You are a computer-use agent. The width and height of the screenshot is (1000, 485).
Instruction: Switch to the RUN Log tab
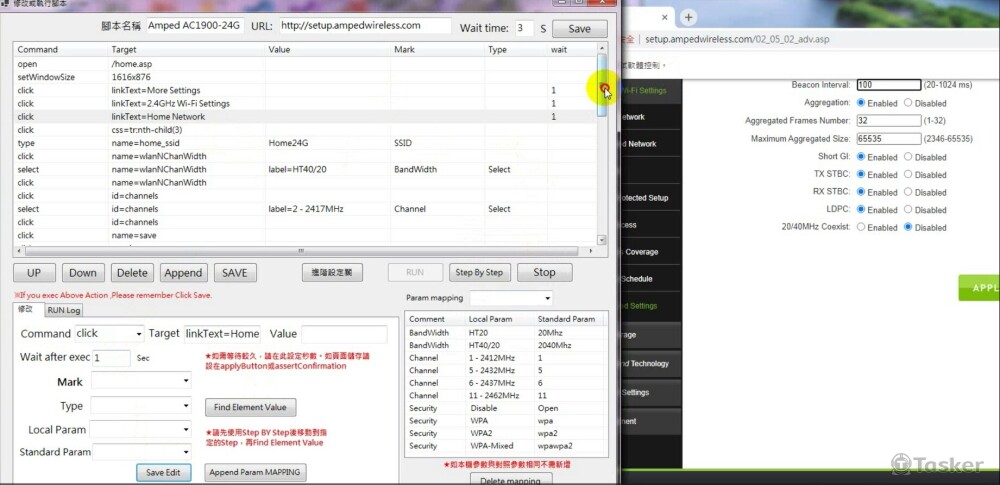click(x=64, y=310)
